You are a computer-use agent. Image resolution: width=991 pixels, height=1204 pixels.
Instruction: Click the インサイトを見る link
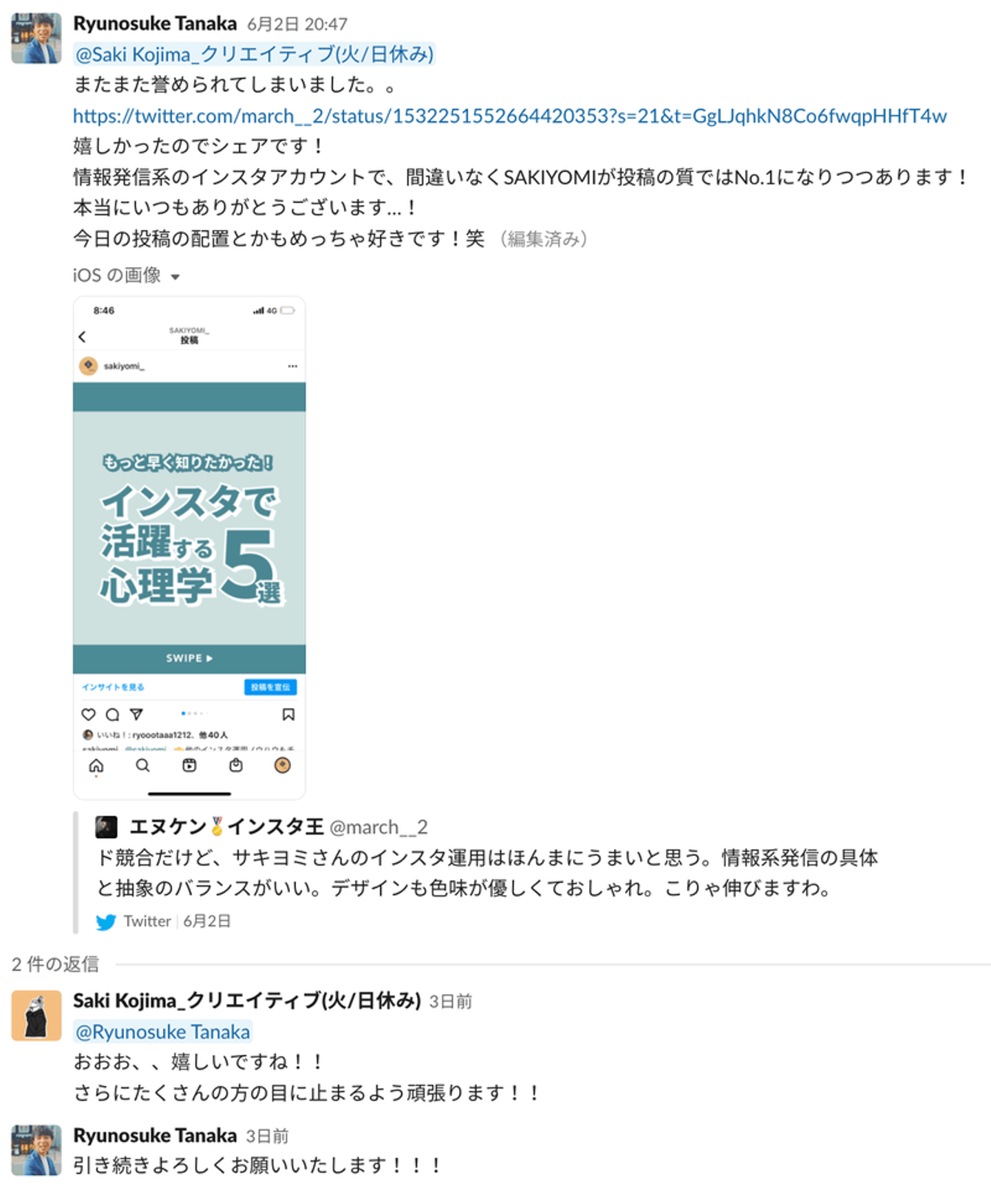(113, 687)
